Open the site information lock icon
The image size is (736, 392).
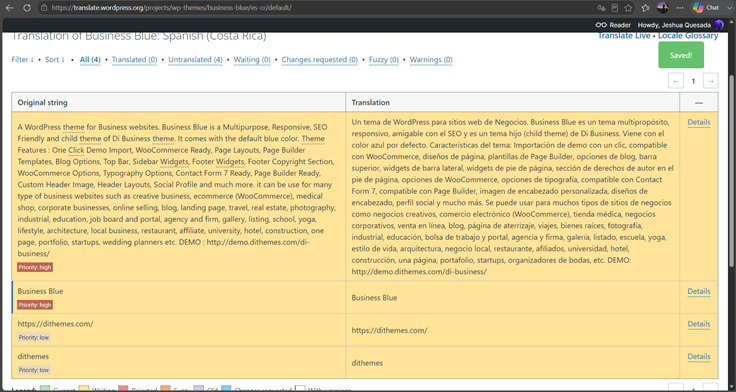(x=44, y=8)
